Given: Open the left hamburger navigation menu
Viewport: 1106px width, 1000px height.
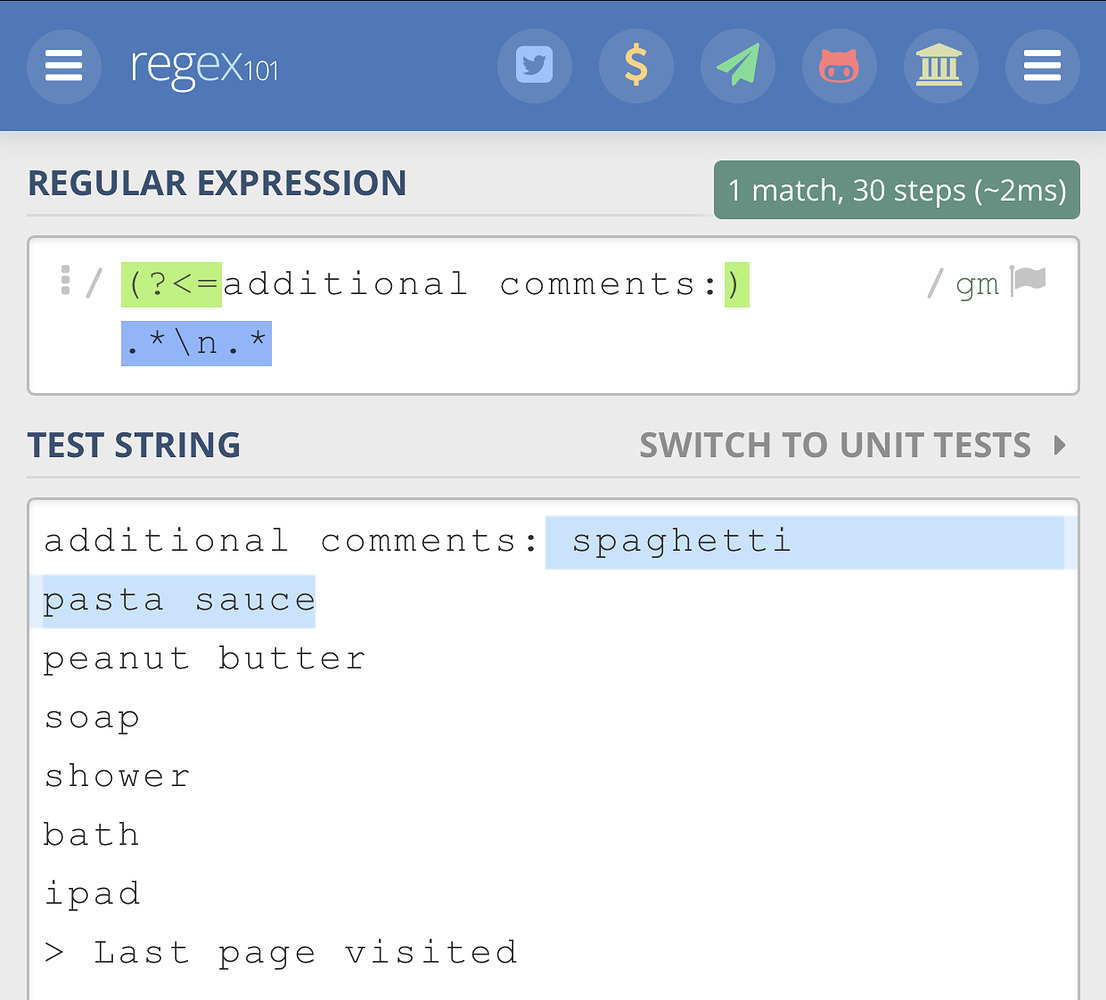Looking at the screenshot, I should [63, 66].
